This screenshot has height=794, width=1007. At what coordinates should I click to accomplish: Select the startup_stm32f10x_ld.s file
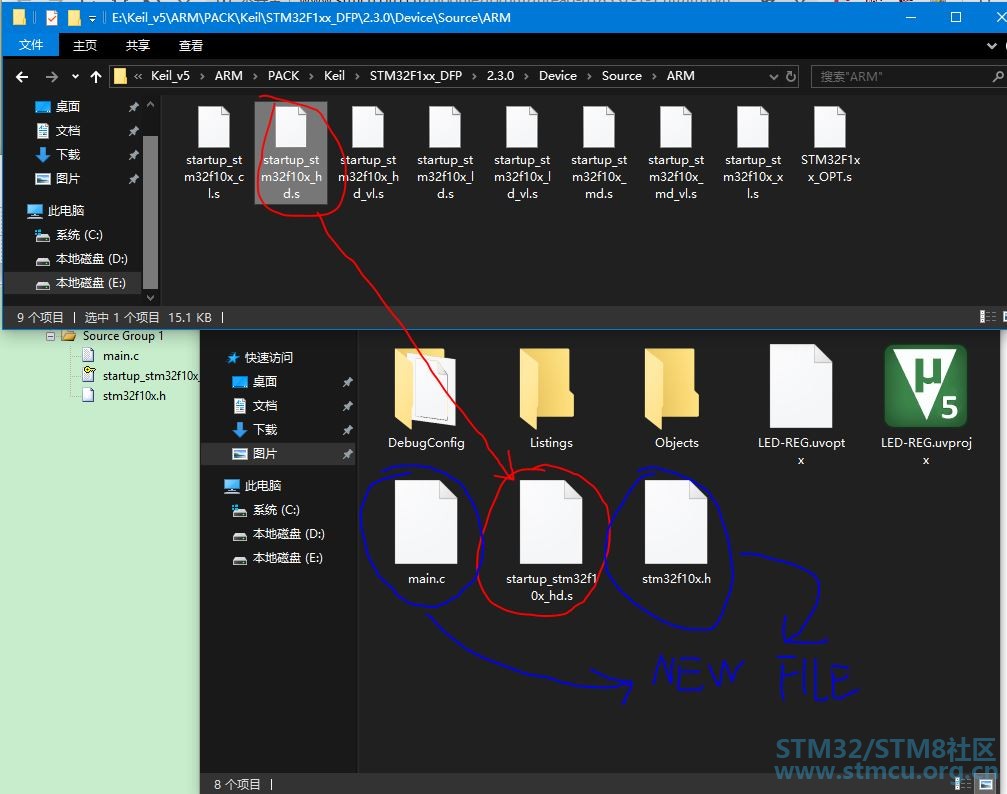(445, 153)
